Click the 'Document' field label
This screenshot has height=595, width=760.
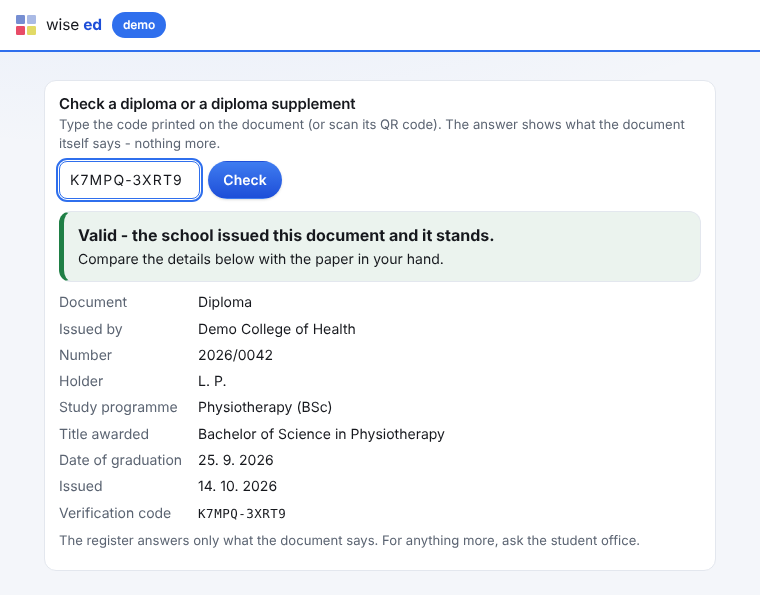click(x=93, y=302)
